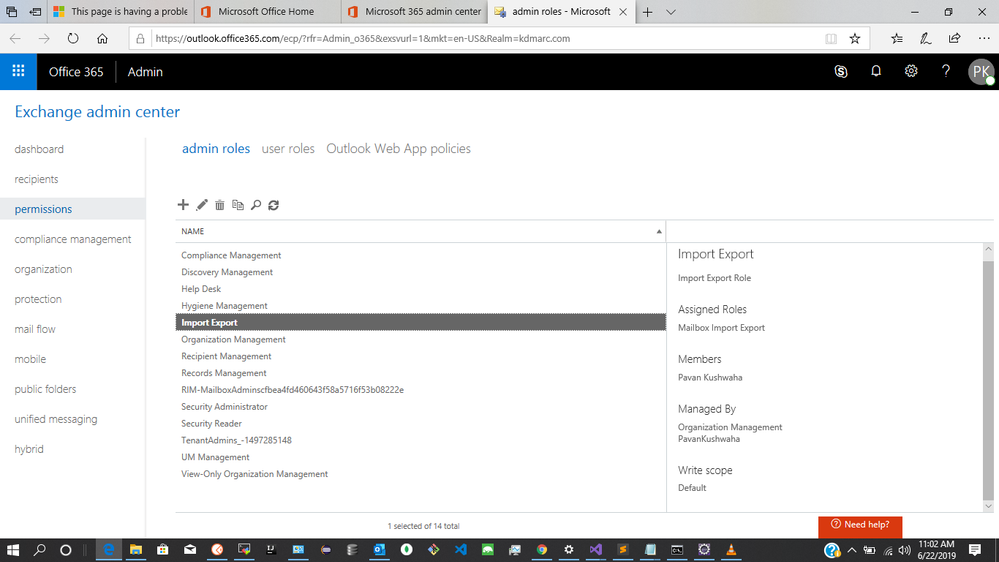Copy the selected role group
This screenshot has height=562, width=999.
coord(238,205)
